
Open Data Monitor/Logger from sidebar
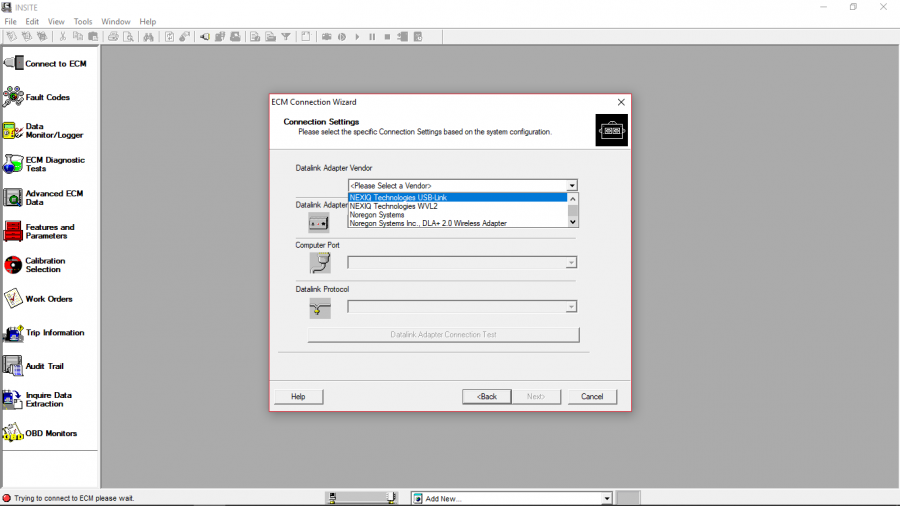tap(13, 131)
